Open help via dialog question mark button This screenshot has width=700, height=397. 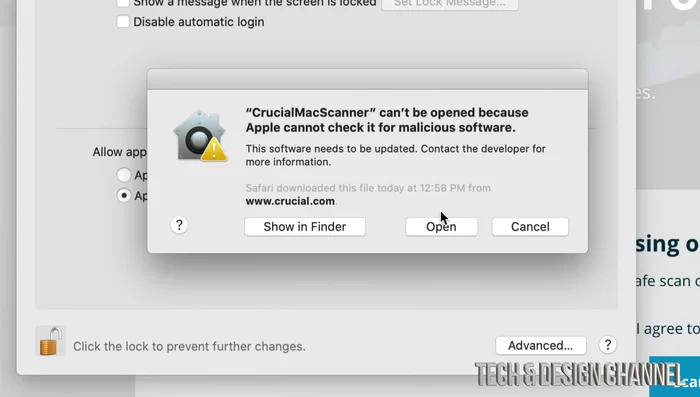(x=179, y=225)
